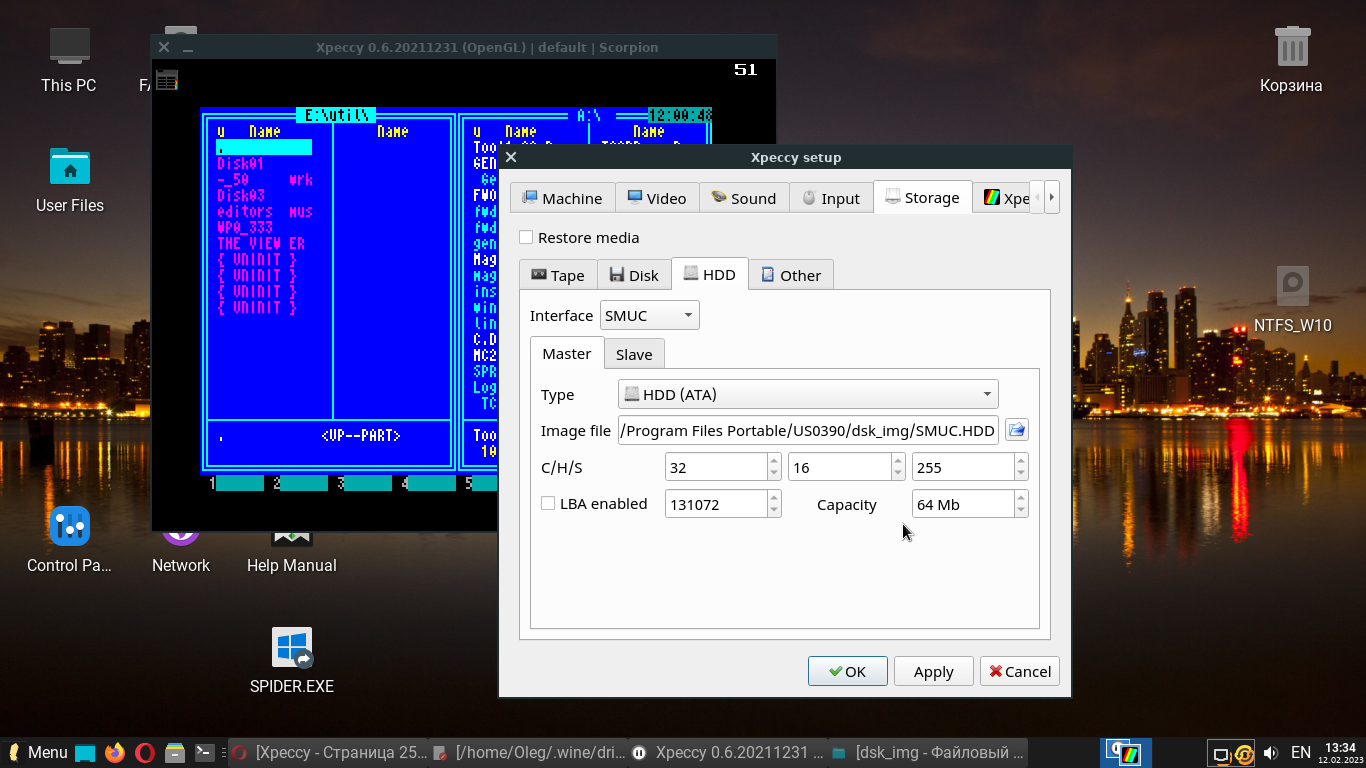Screen dimensions: 1366x768
Task: Open Menu start button
Action: point(38,752)
